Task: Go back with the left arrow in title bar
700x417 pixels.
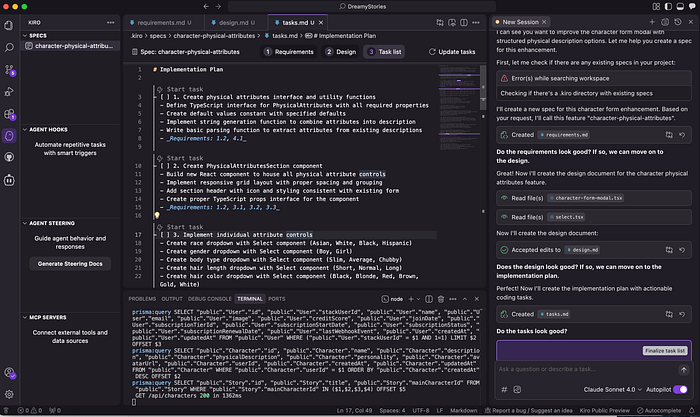Action: coord(206,6)
